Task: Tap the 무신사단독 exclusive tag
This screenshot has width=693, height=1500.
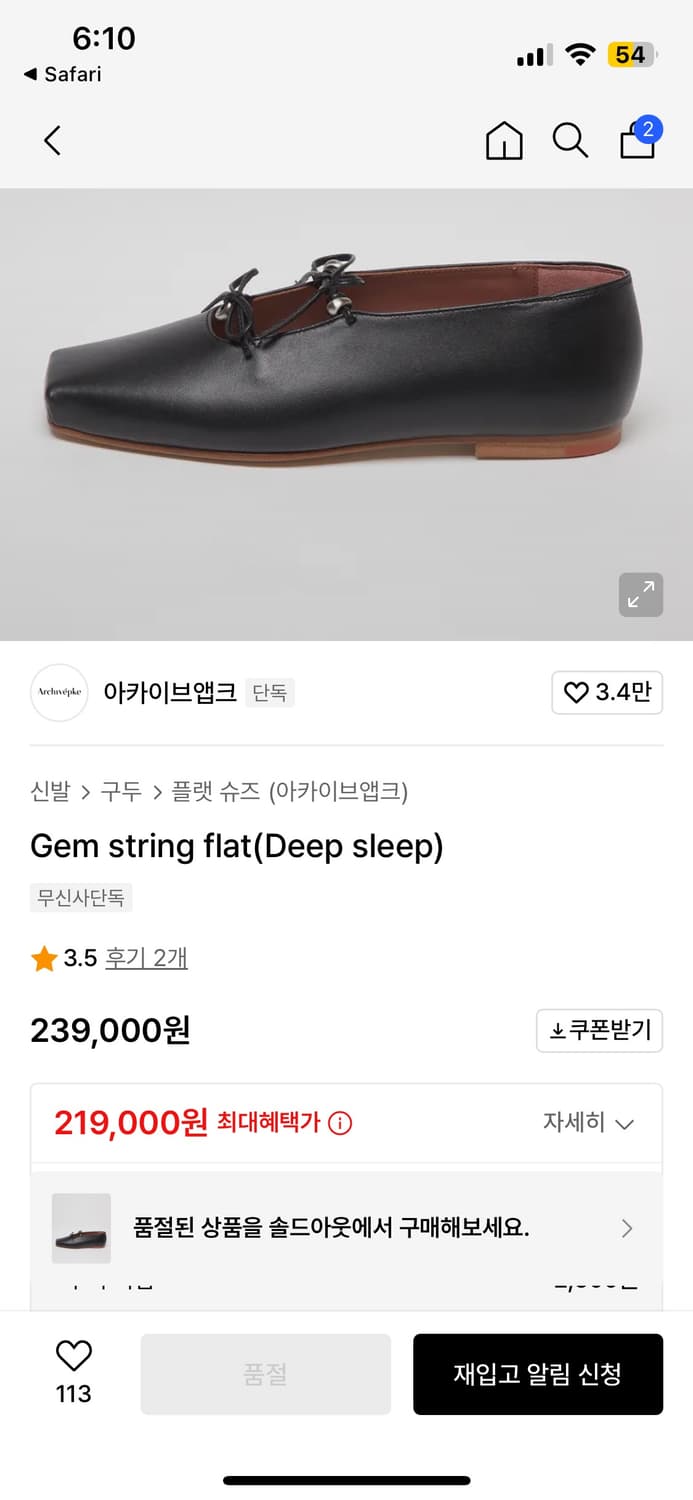Action: (x=81, y=897)
